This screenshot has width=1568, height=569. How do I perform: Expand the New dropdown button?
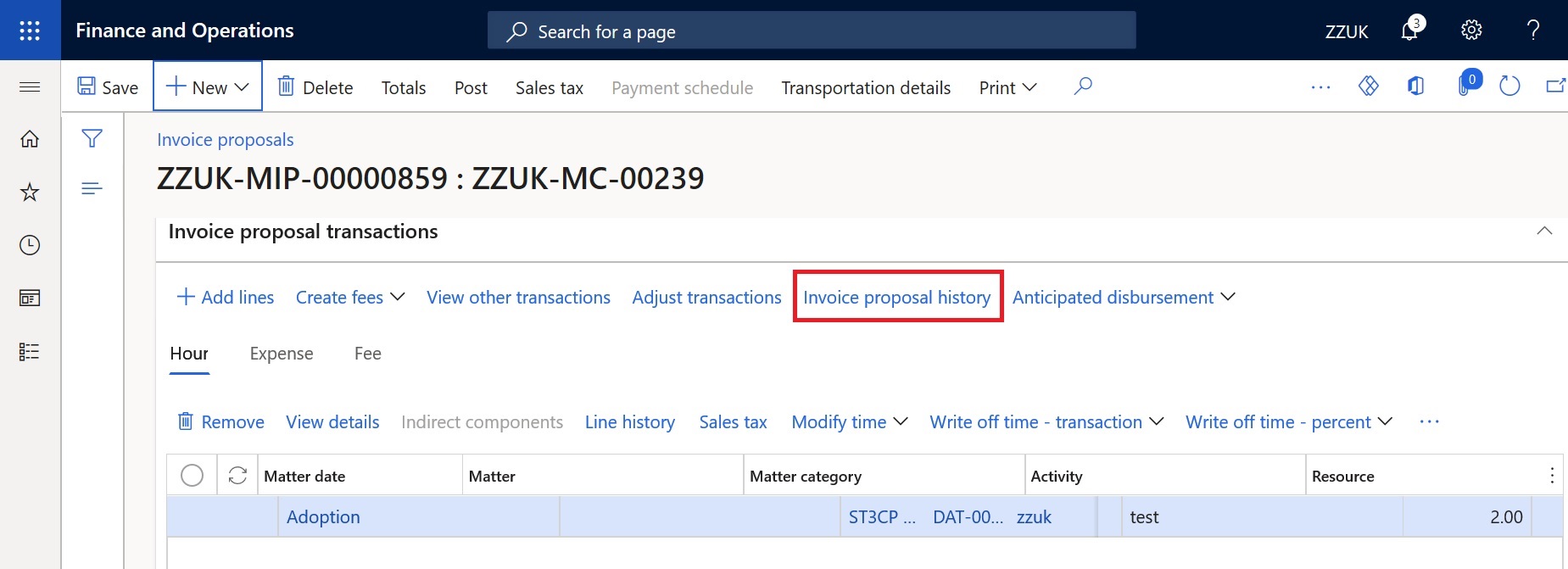click(x=208, y=86)
